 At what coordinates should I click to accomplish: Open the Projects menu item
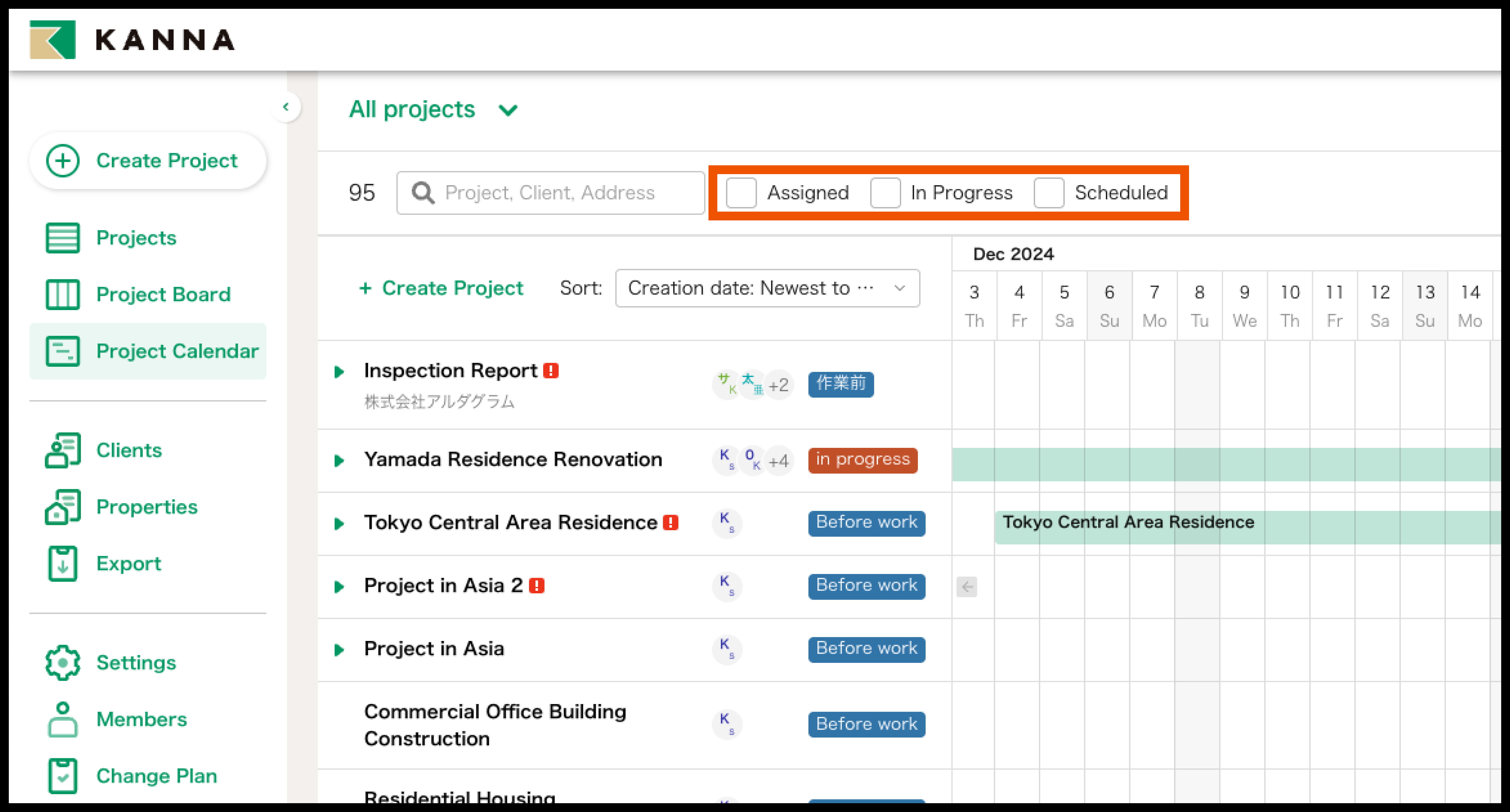(136, 237)
